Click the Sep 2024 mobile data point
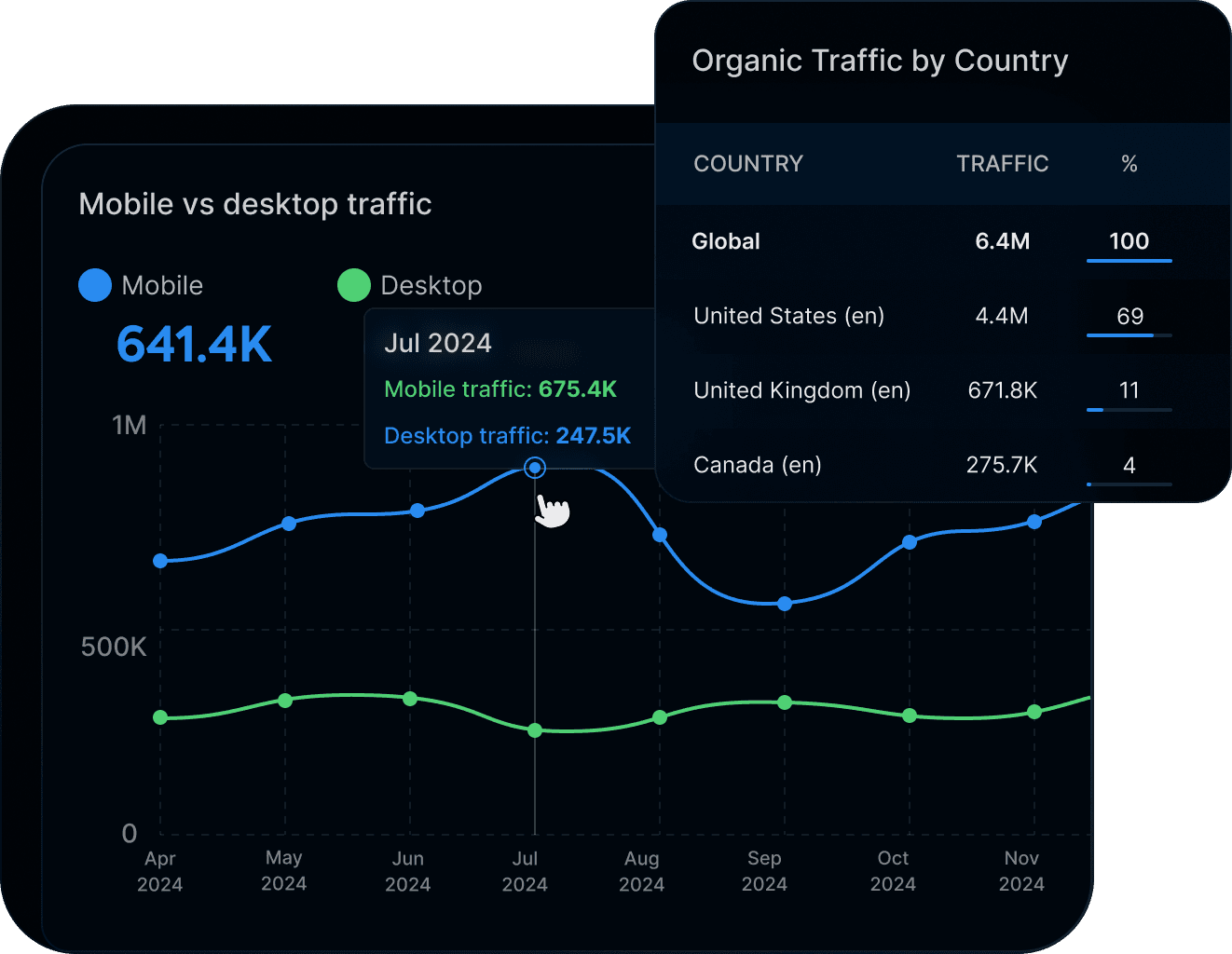This screenshot has height=954, width=1232. 784,604
